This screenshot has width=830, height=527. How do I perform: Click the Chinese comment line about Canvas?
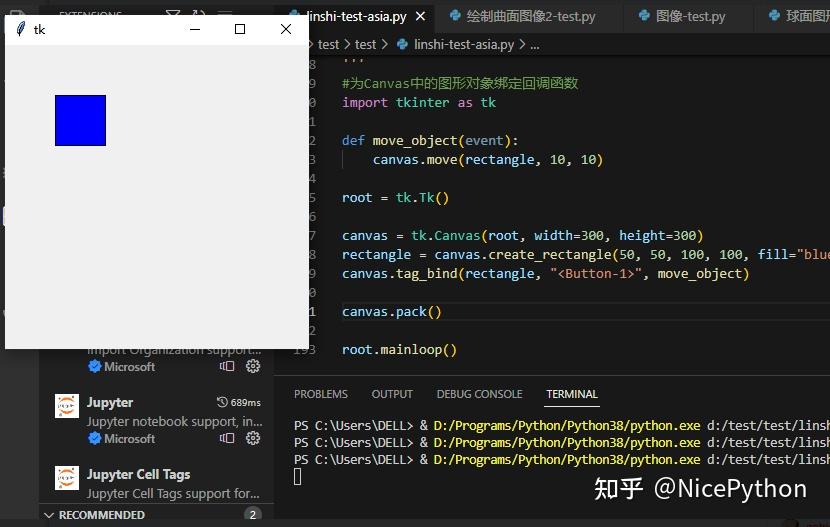(x=460, y=84)
